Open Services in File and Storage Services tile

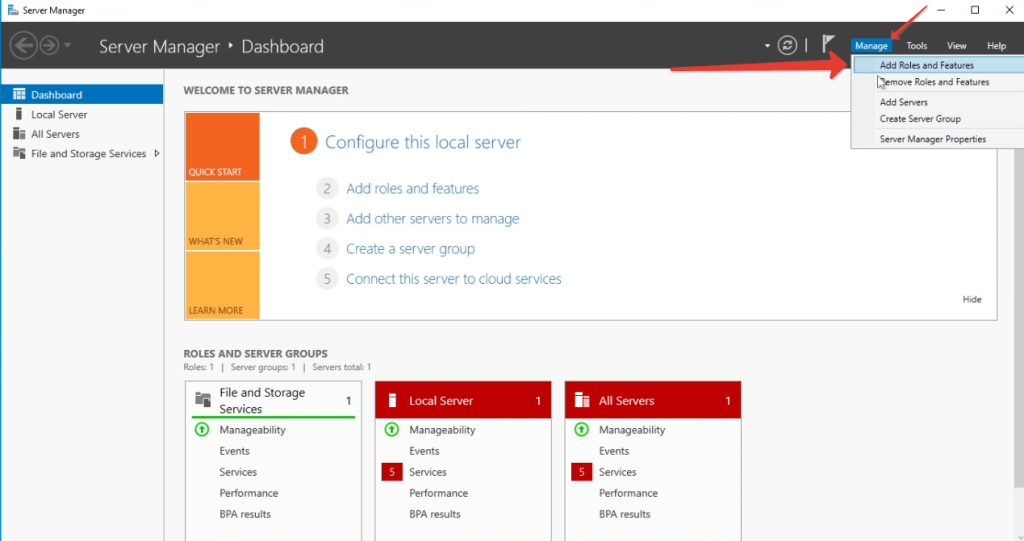[238, 472]
